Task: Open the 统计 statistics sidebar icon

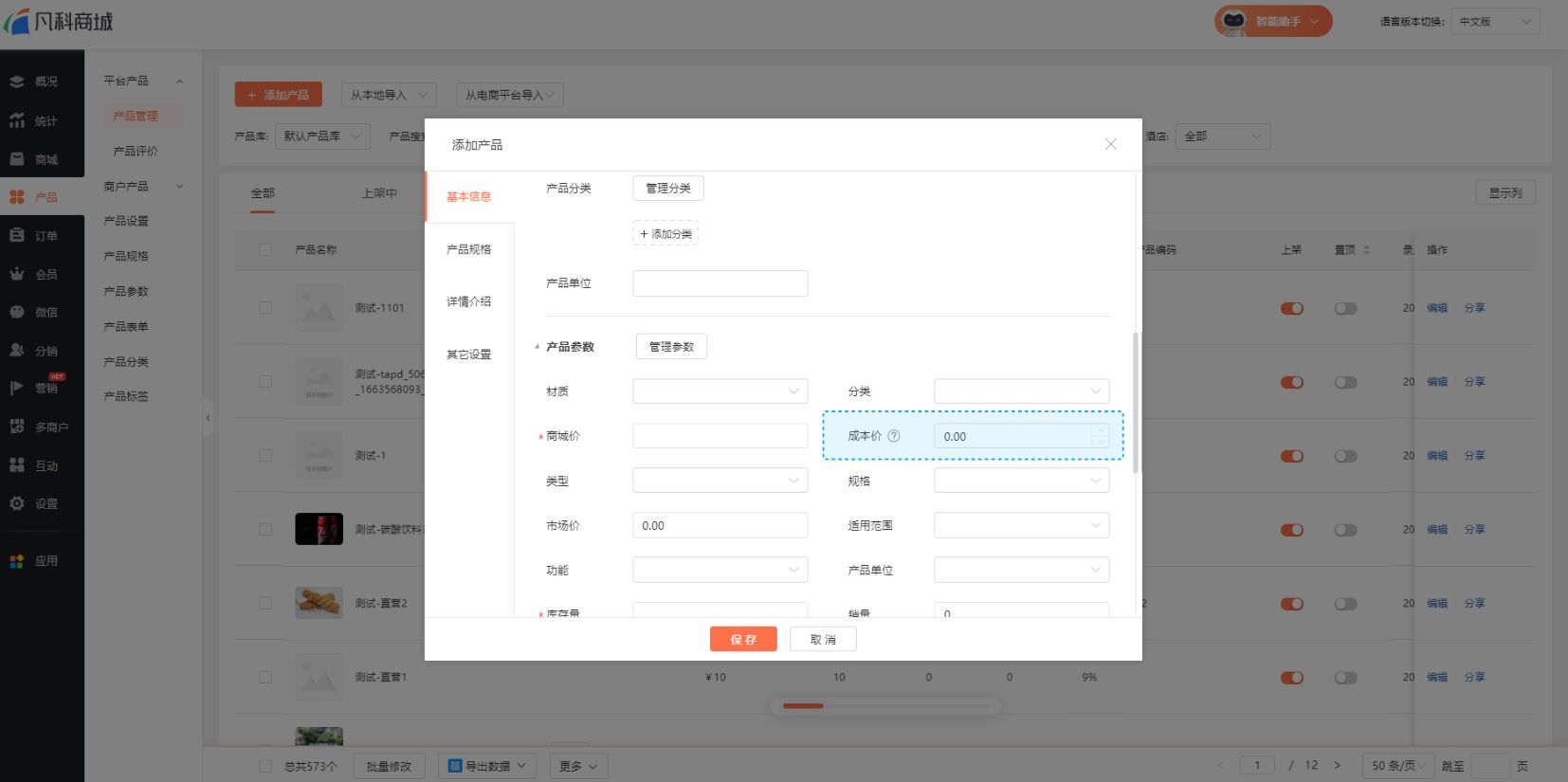Action: click(17, 120)
